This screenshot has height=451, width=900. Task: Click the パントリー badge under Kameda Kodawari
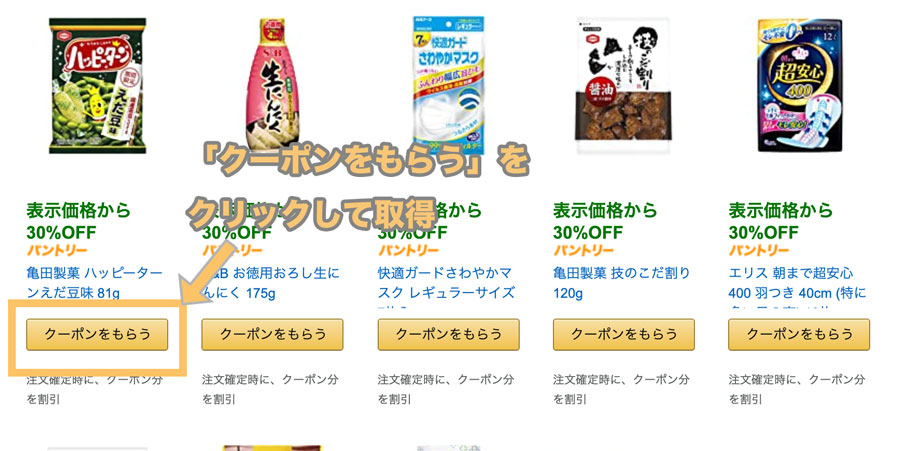[x=584, y=251]
